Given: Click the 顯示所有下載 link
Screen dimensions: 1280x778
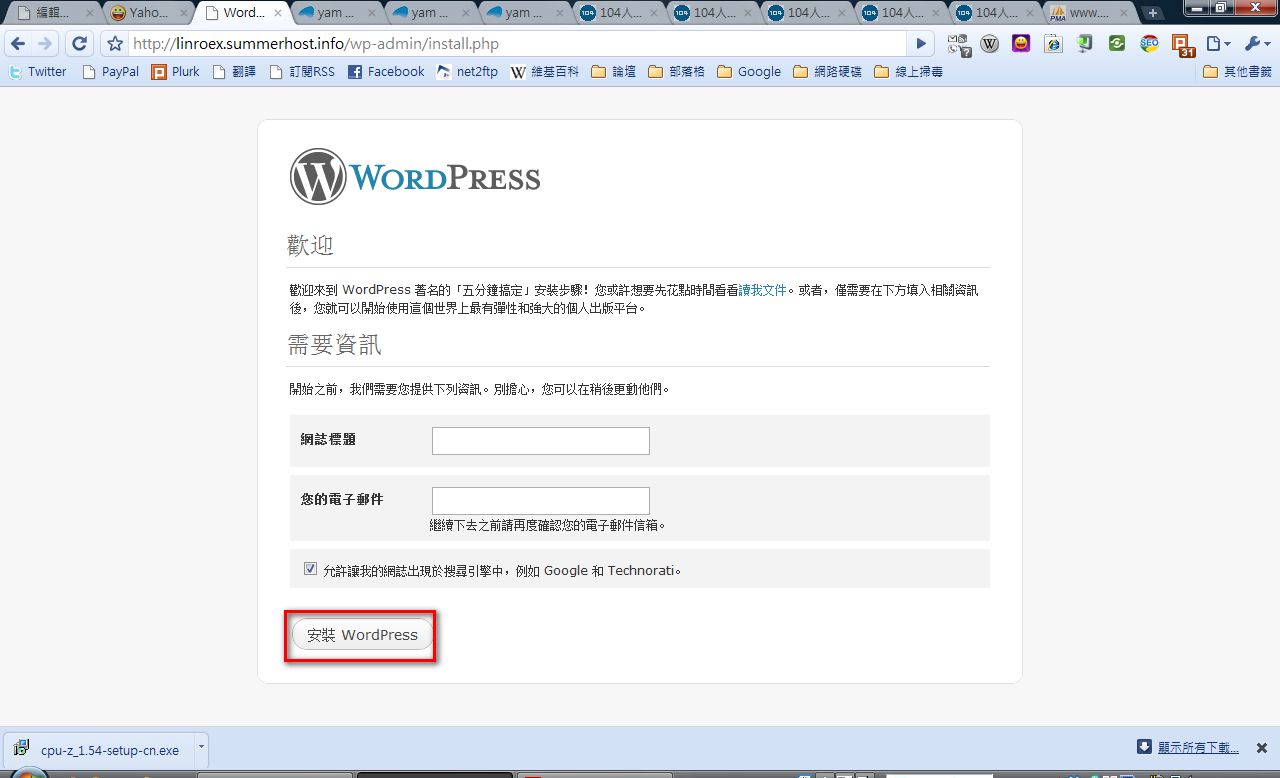Looking at the screenshot, I should [x=1198, y=747].
